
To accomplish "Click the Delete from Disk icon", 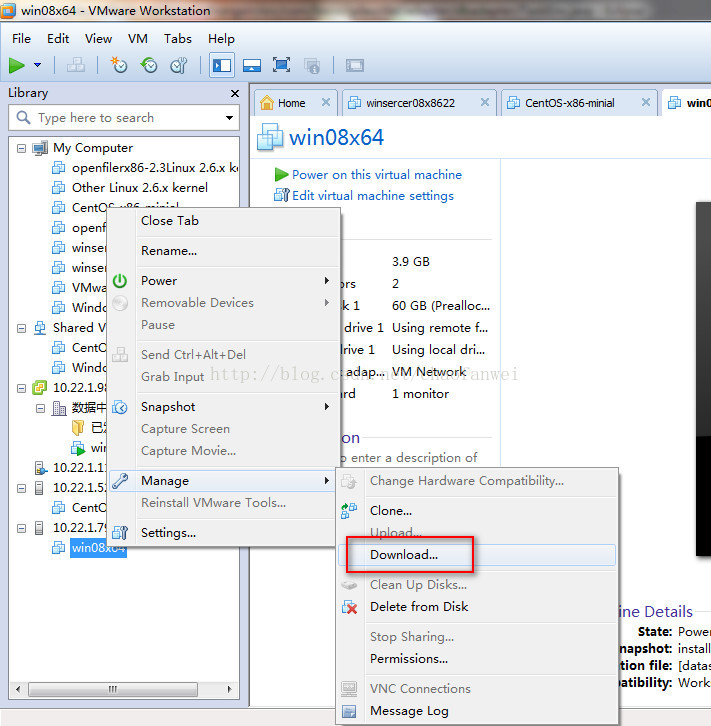I will (349, 607).
